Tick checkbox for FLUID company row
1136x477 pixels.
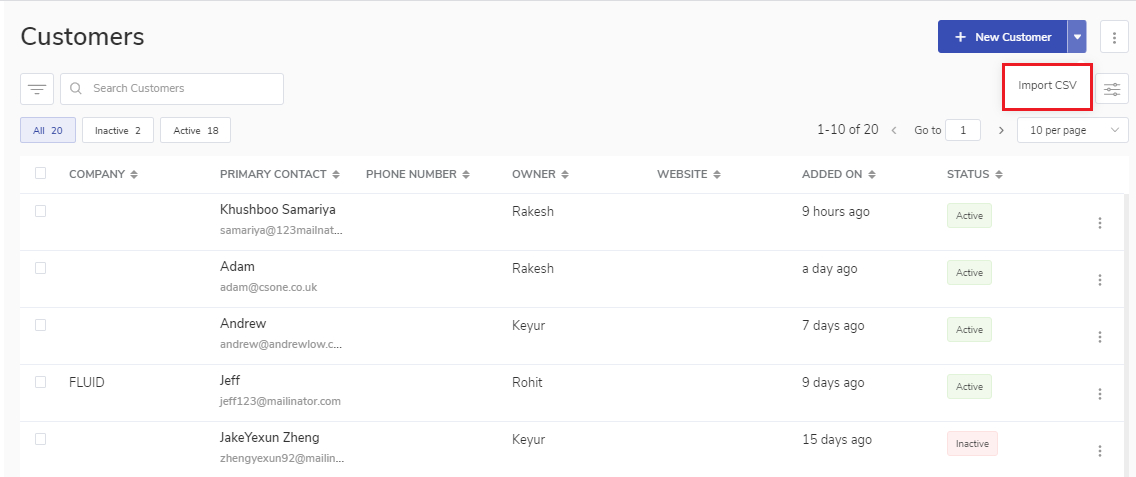(x=41, y=382)
